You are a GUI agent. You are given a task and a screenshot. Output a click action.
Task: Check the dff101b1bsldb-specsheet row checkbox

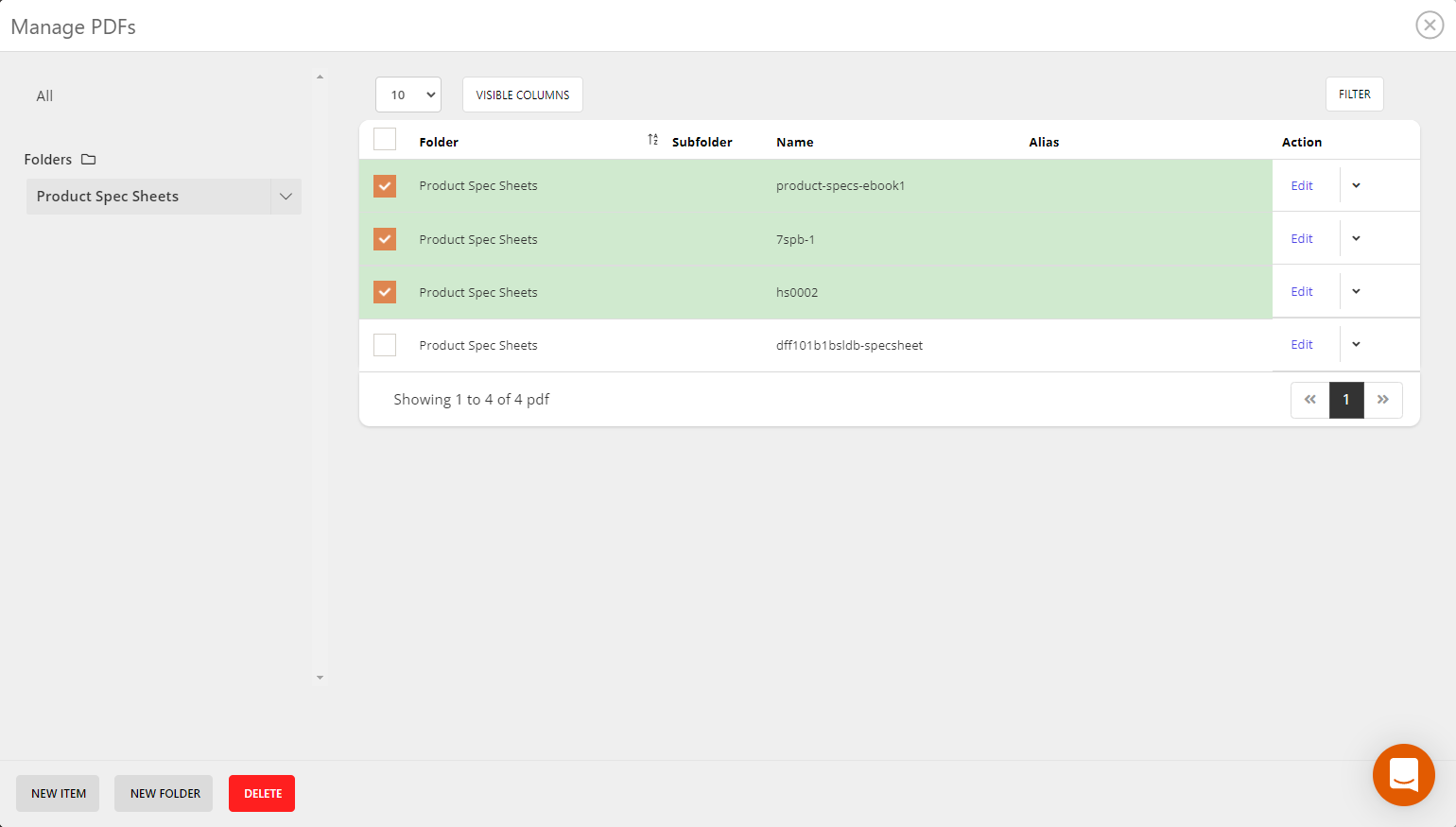point(385,345)
